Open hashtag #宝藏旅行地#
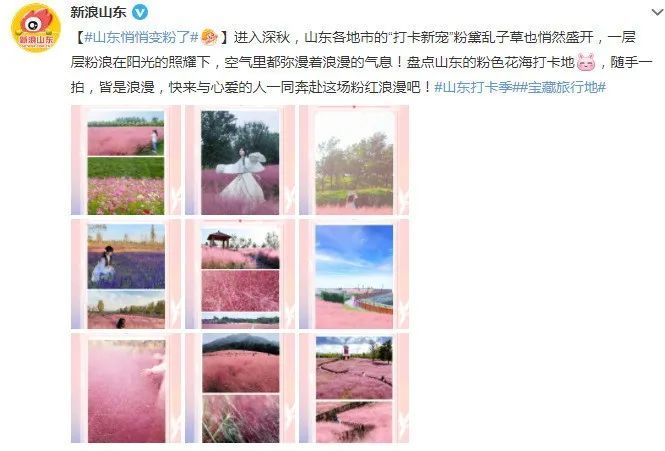Screen dimensions: 665x451 562,87
